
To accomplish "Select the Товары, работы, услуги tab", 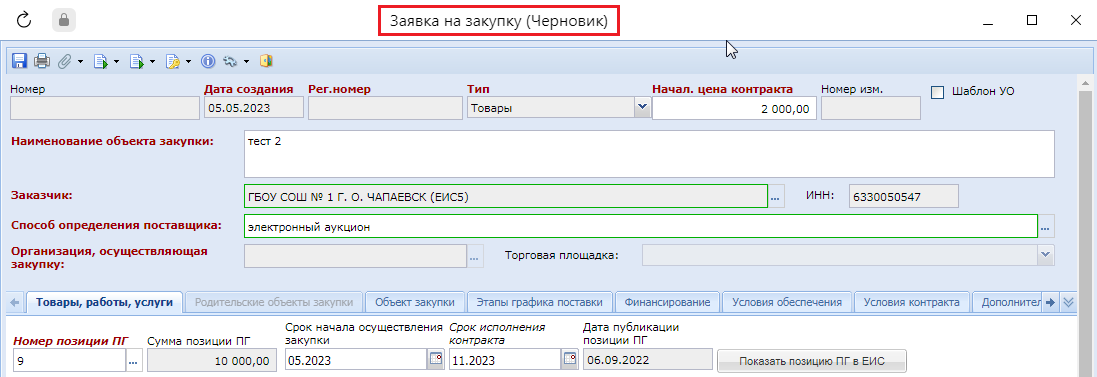I will [x=105, y=302].
